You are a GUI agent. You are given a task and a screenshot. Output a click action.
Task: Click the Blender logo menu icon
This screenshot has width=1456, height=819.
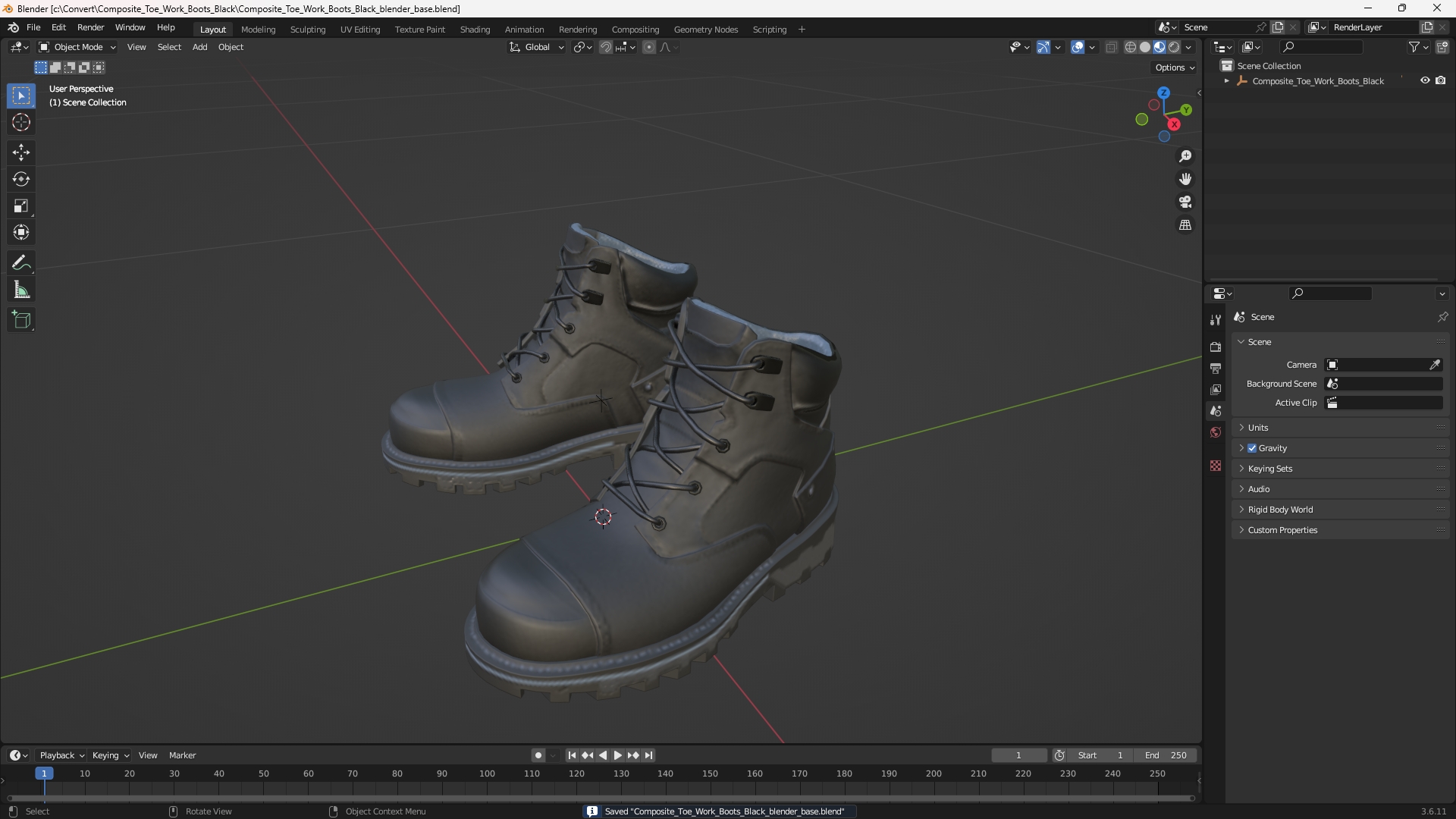tap(13, 27)
